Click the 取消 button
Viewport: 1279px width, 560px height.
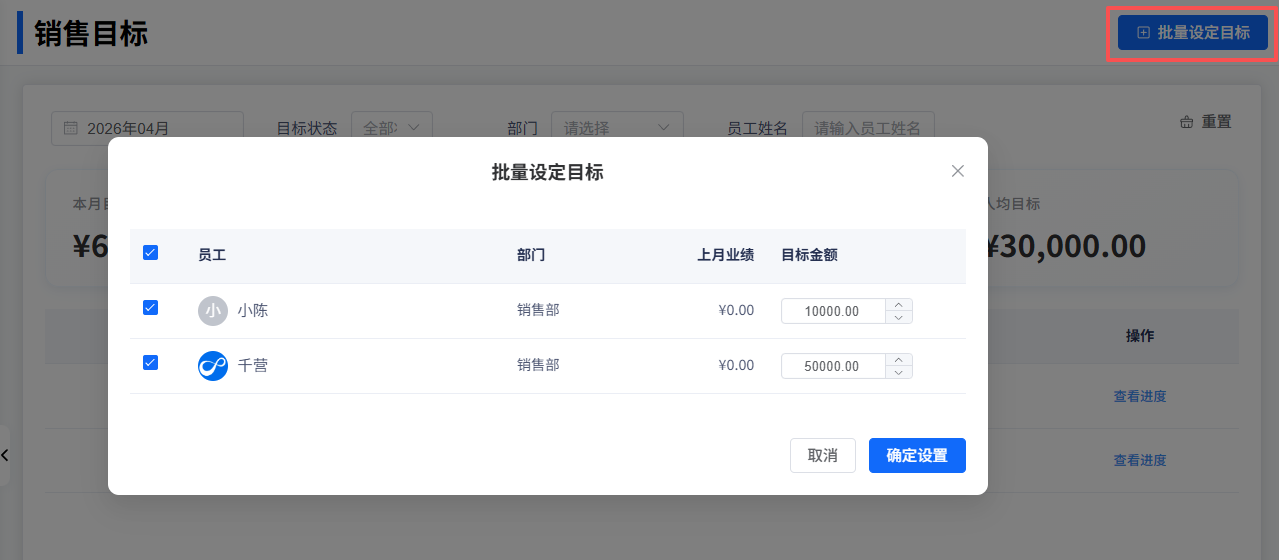(x=822, y=455)
